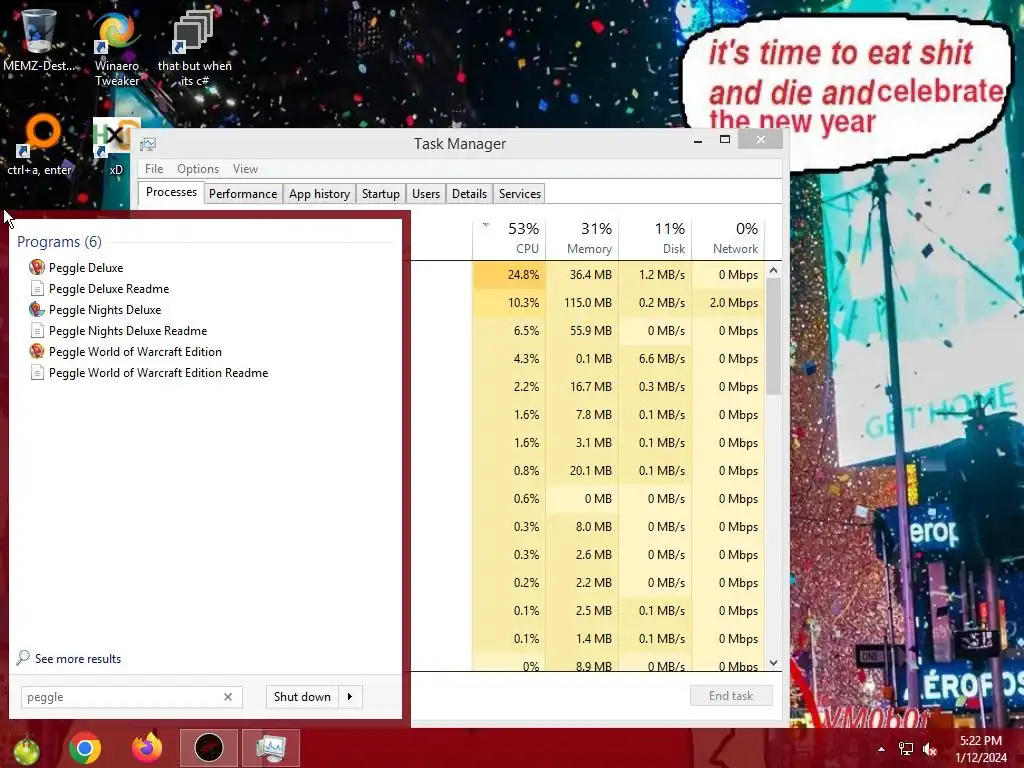1024x768 pixels.
Task: Select the xD desktop shortcut
Action: click(116, 148)
